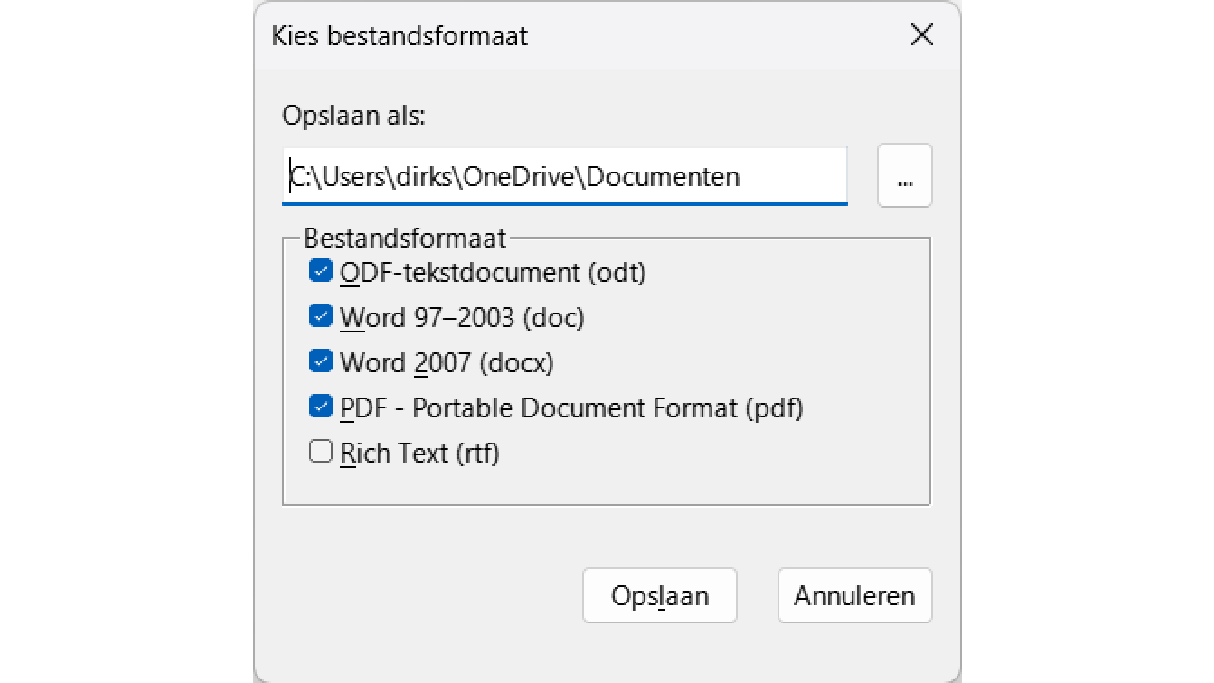
Task: Click the "Bestandsformaat" group heading
Action: pos(405,239)
